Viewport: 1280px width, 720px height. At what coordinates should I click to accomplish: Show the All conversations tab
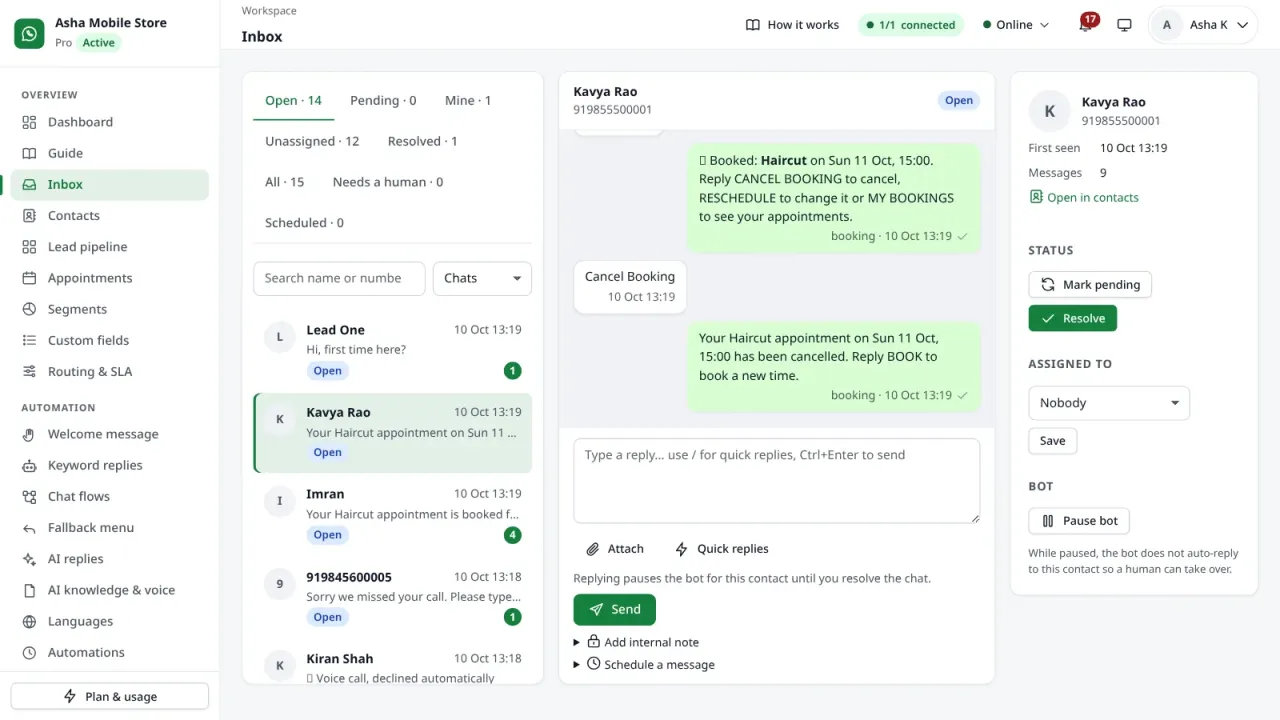284,182
